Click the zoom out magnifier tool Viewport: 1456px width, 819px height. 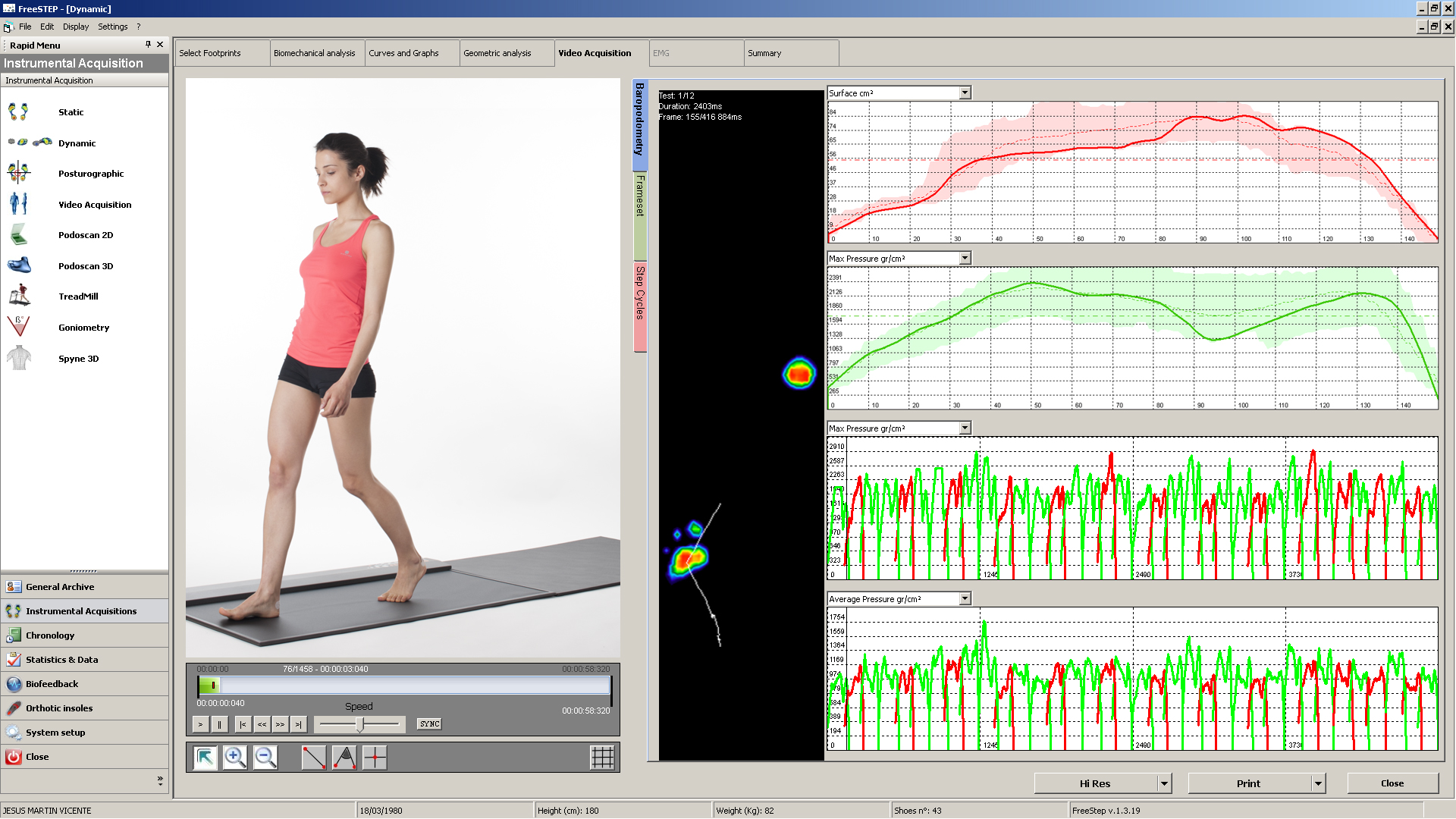point(265,758)
